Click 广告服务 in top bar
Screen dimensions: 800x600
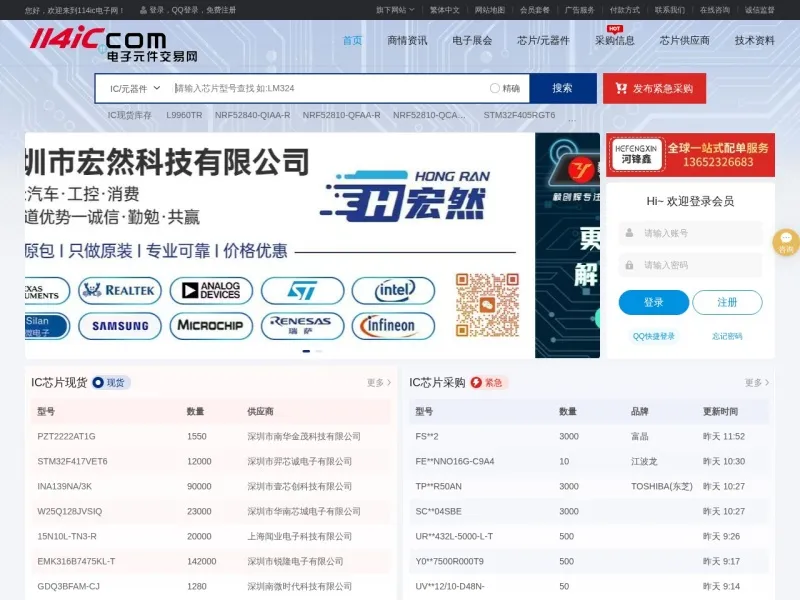tap(580, 10)
